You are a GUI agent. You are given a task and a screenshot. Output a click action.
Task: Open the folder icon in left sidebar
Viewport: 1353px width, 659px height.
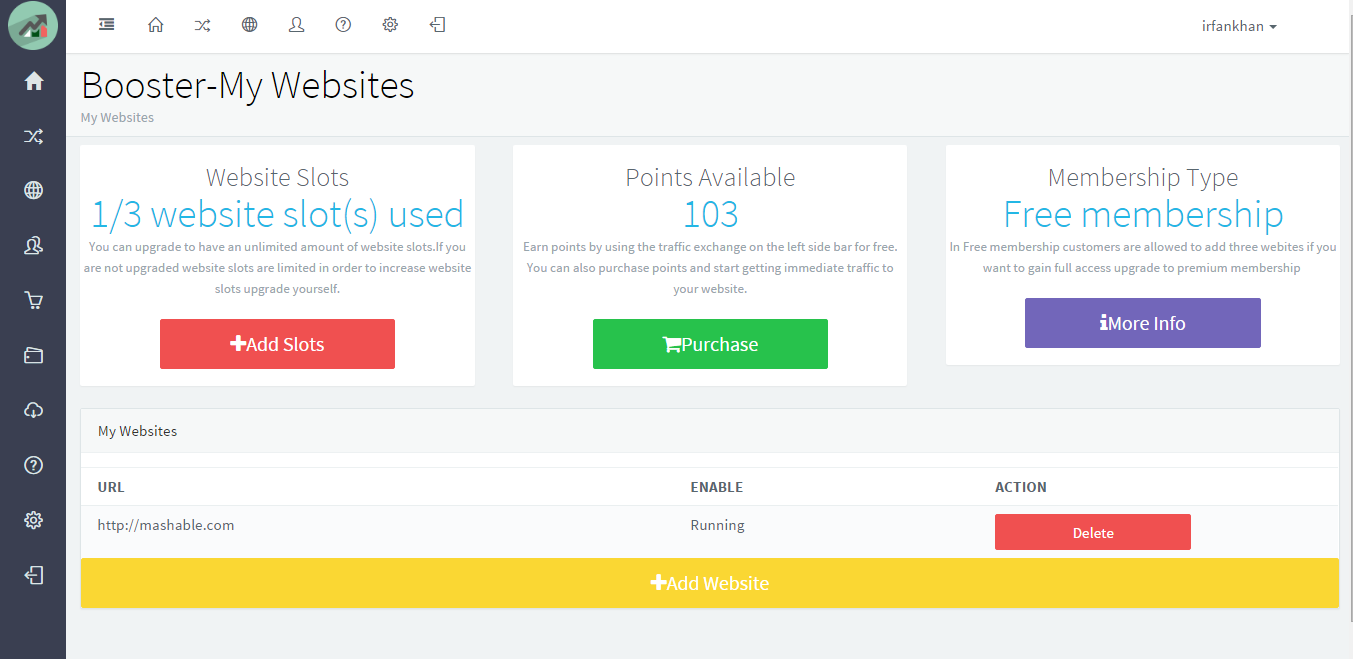(34, 355)
